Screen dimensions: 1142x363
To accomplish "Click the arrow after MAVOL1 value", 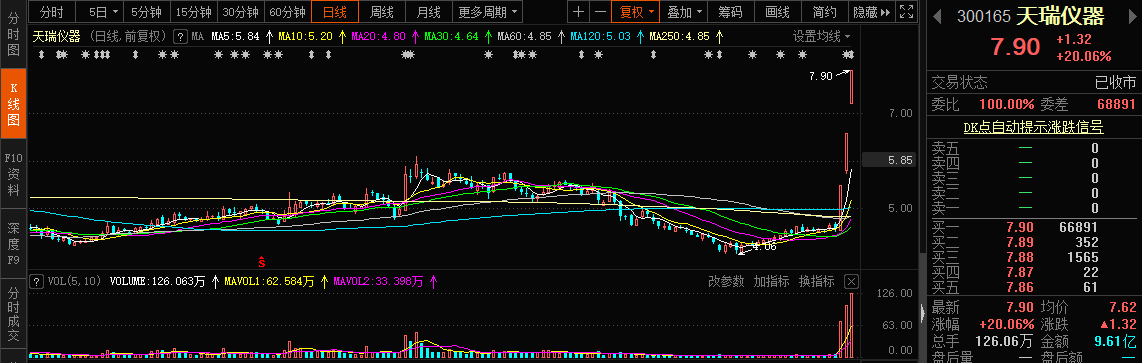I will tap(324, 281).
